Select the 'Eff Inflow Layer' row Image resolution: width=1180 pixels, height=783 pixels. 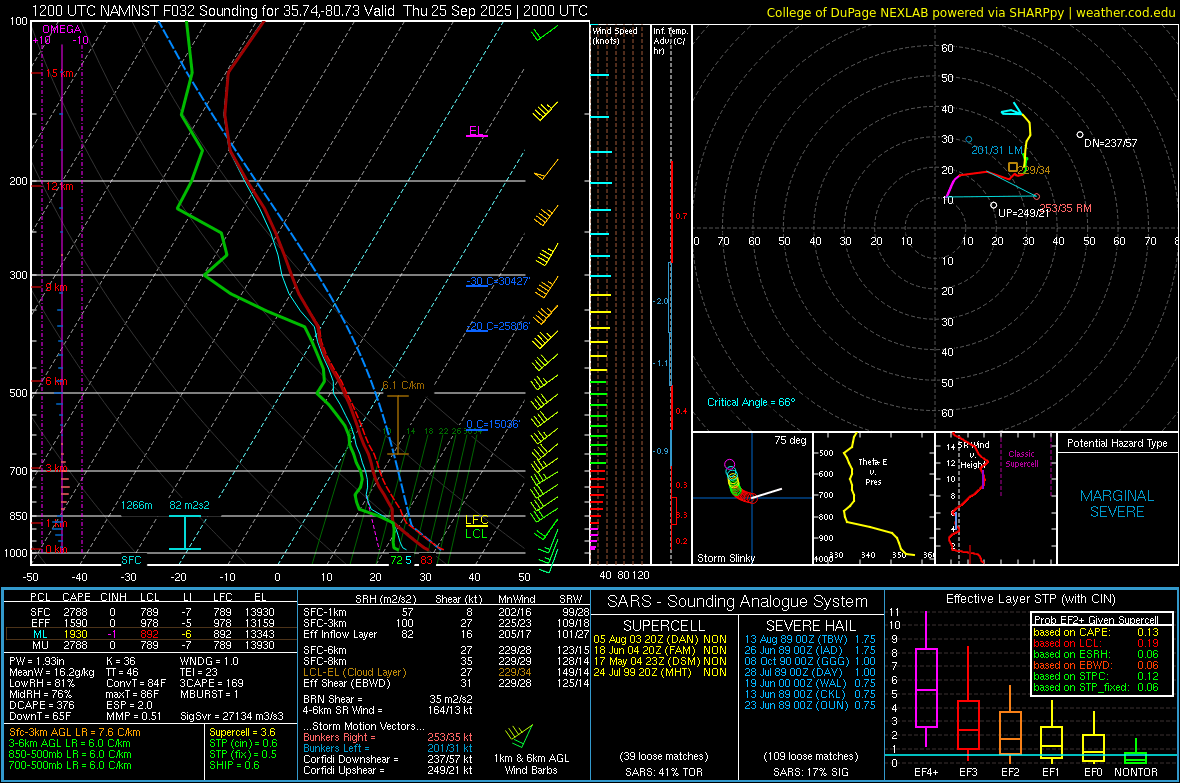pyautogui.click(x=446, y=634)
